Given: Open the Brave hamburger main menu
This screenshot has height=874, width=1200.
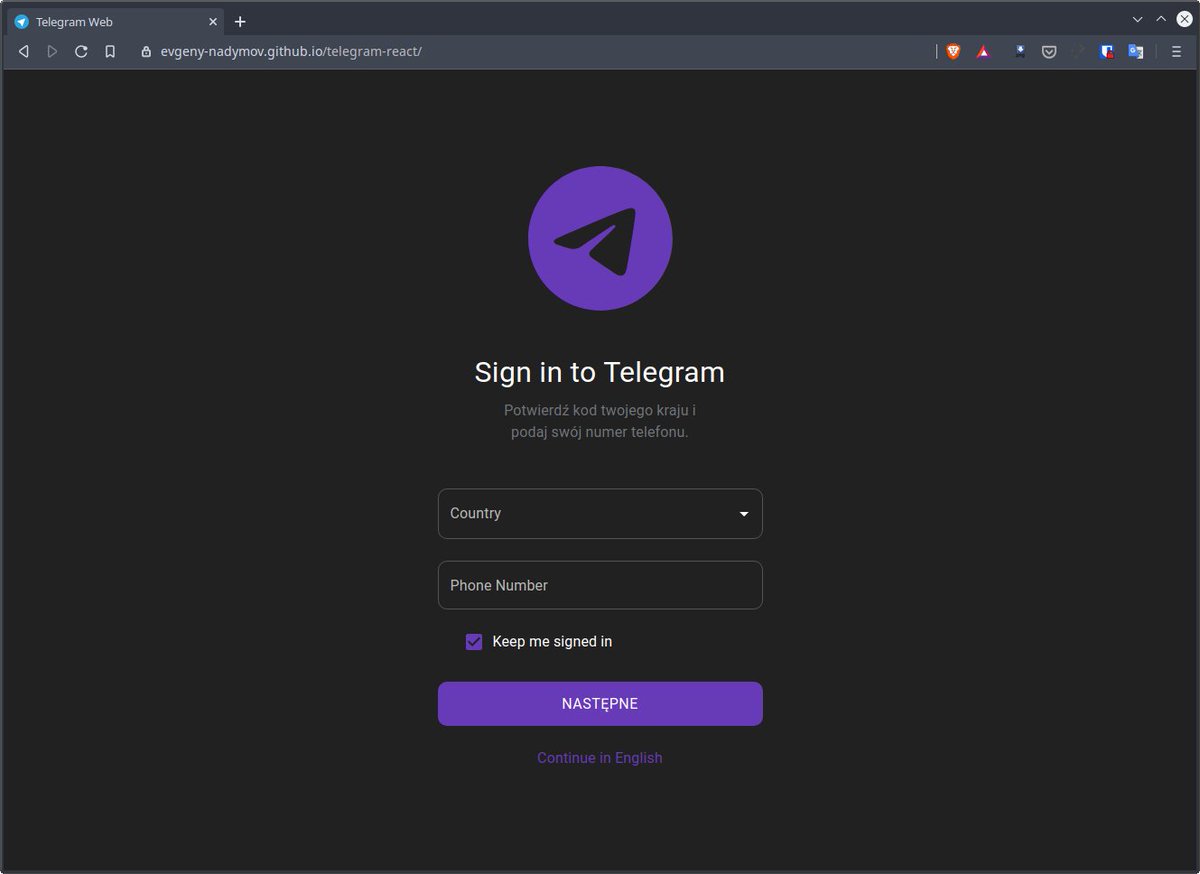Looking at the screenshot, I should pos(1176,51).
